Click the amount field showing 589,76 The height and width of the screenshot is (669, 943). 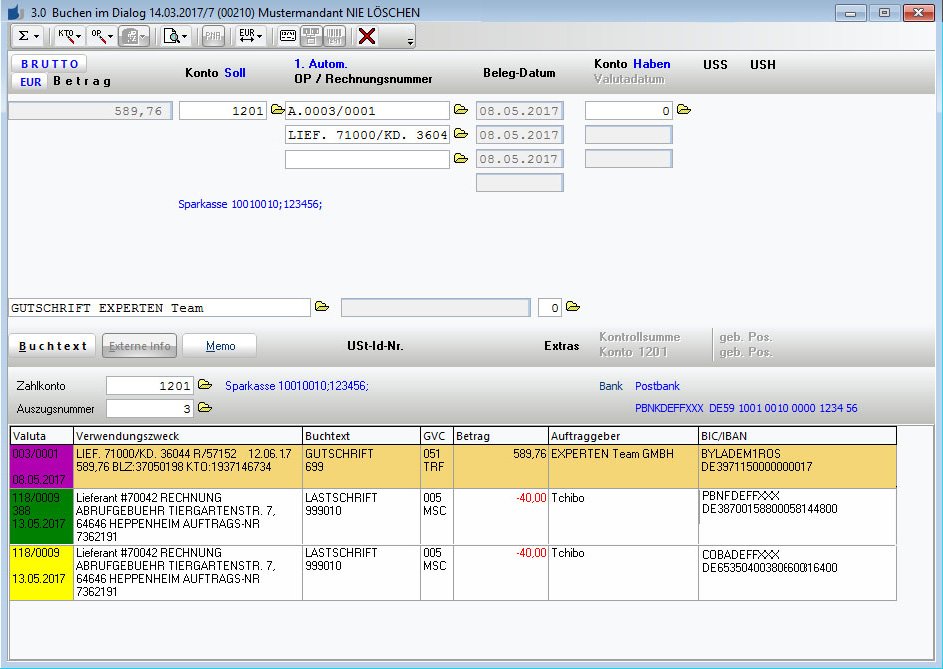coord(90,111)
